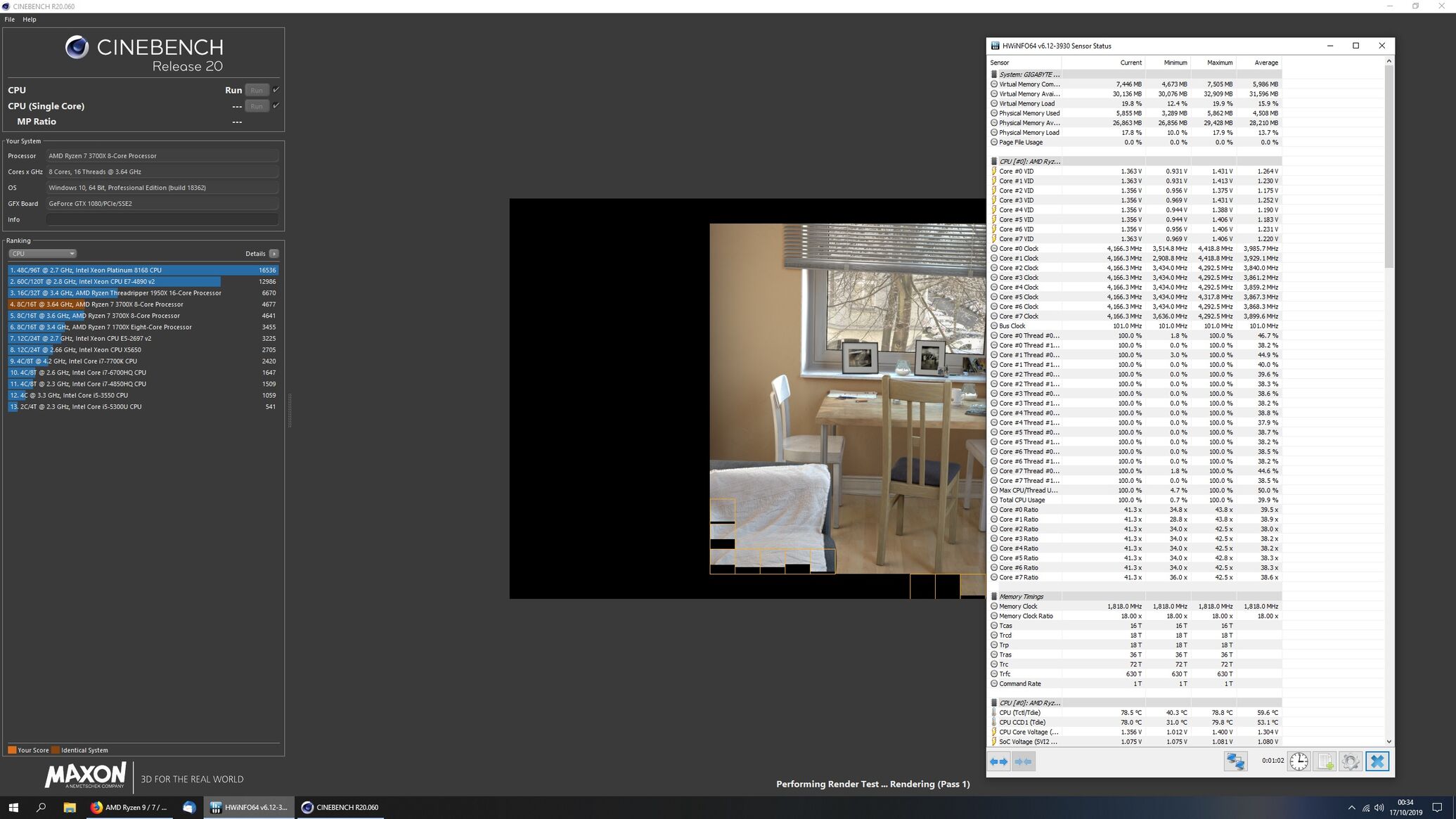
Task: Click the Average column header
Action: (1258, 63)
